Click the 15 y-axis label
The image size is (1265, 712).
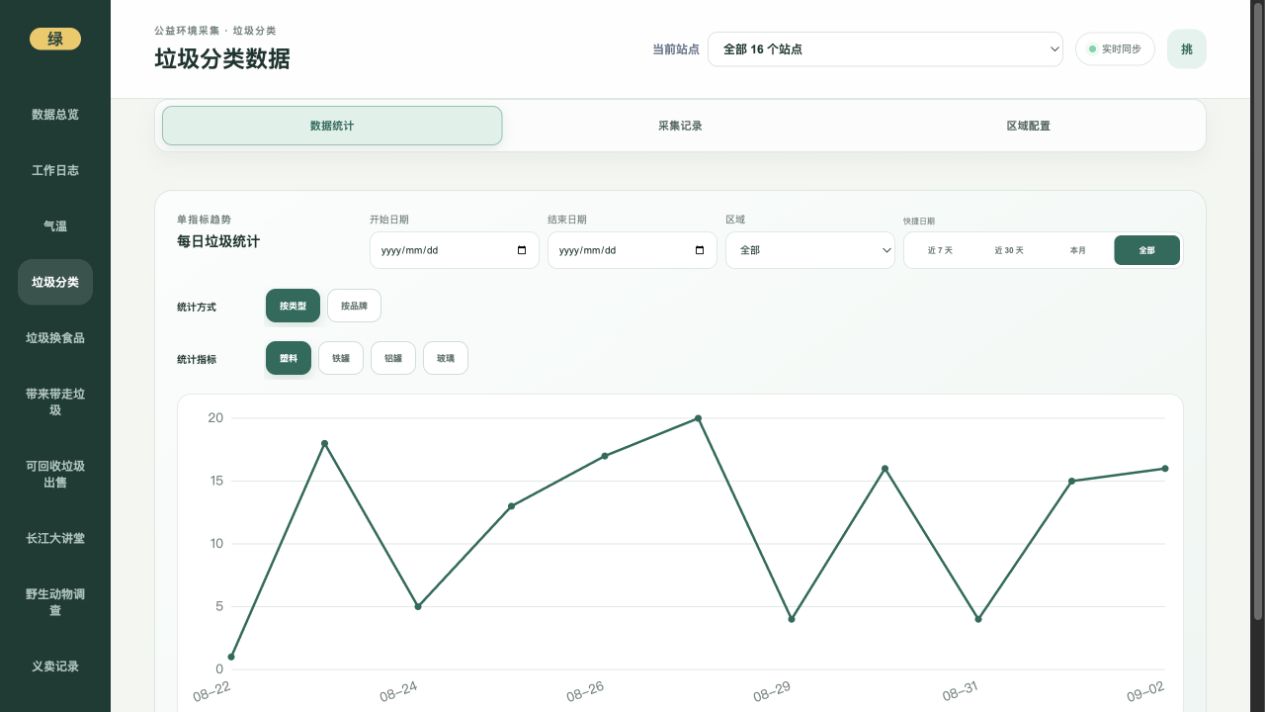(x=215, y=481)
